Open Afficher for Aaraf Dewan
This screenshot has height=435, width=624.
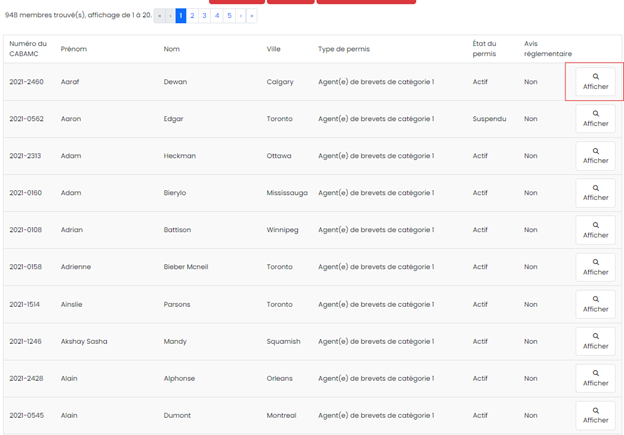pos(595,82)
